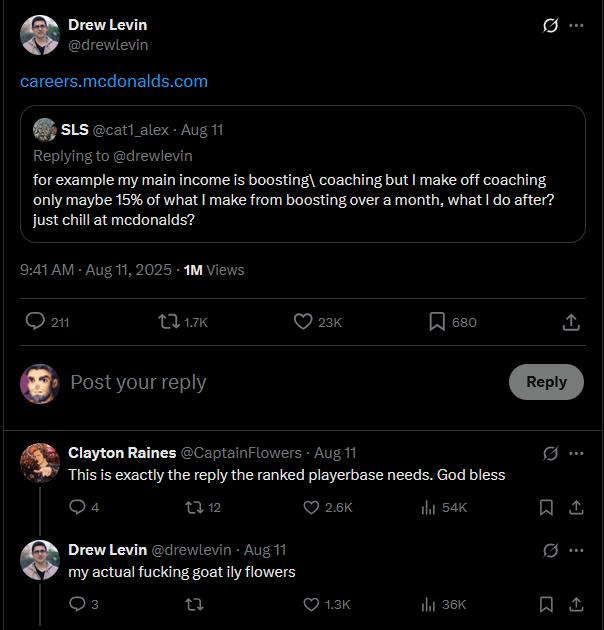Like Drew Levin's main post
604x630 pixels.
tap(304, 322)
